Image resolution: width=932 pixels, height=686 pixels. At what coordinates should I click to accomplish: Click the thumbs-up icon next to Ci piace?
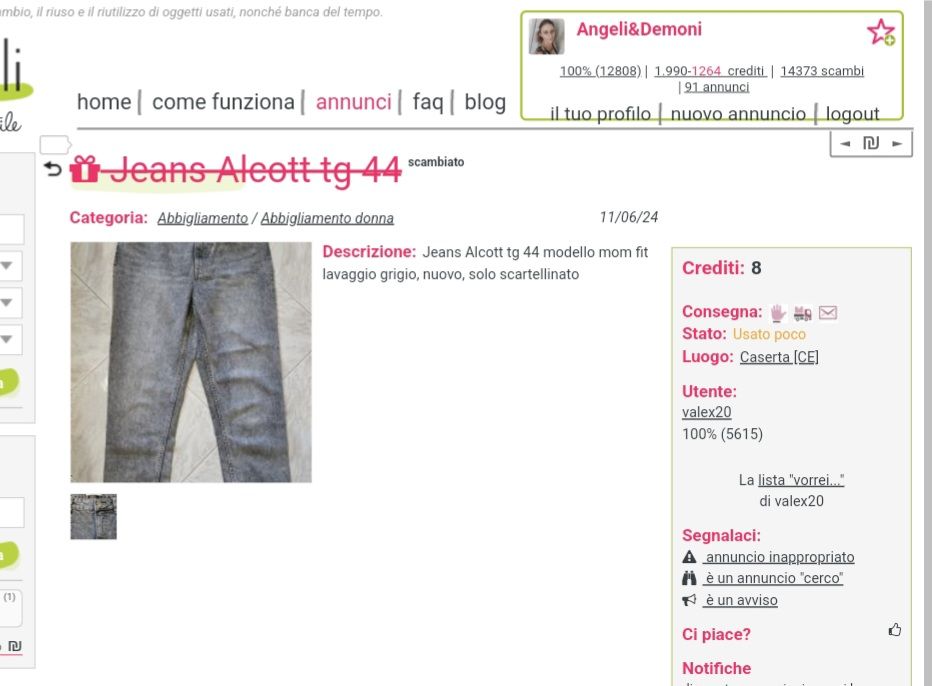click(895, 630)
